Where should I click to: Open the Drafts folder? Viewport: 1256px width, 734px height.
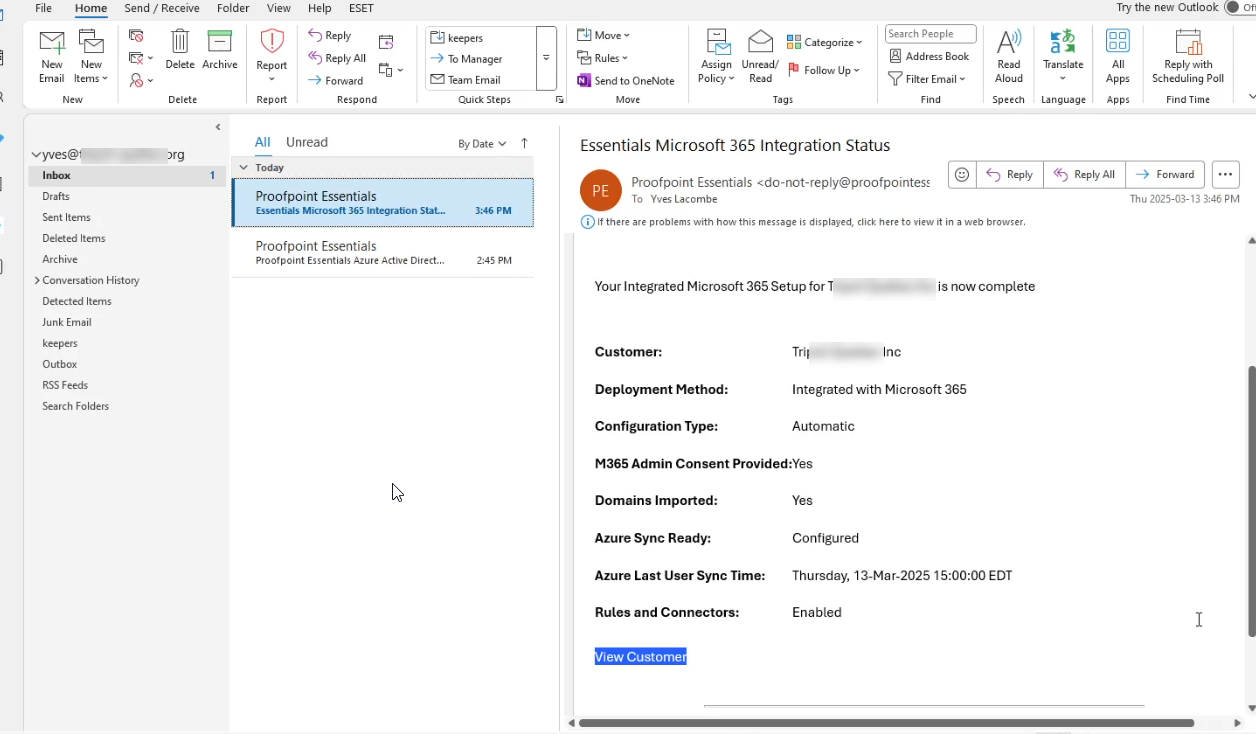56,196
